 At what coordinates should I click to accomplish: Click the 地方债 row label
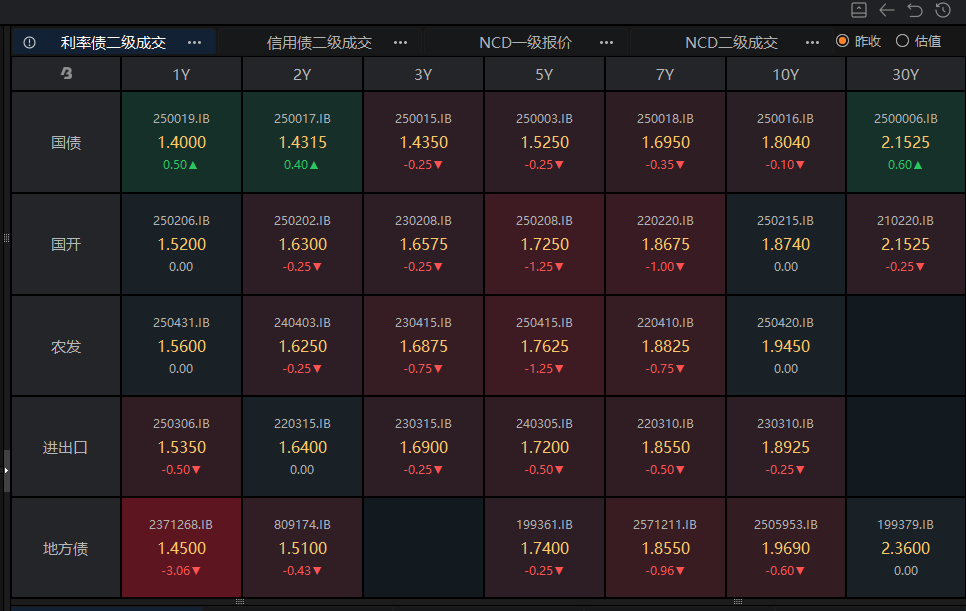click(66, 548)
